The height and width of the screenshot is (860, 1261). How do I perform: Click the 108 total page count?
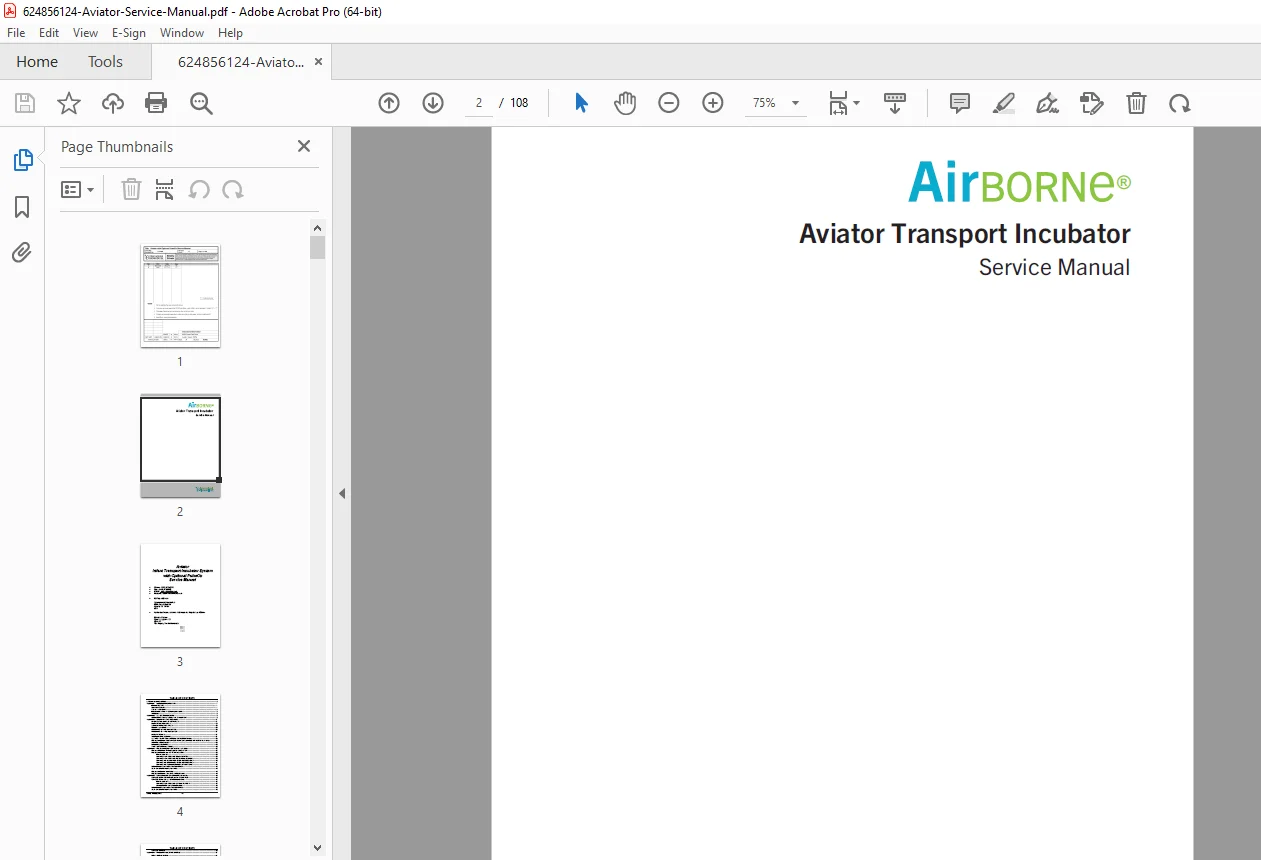pos(519,103)
